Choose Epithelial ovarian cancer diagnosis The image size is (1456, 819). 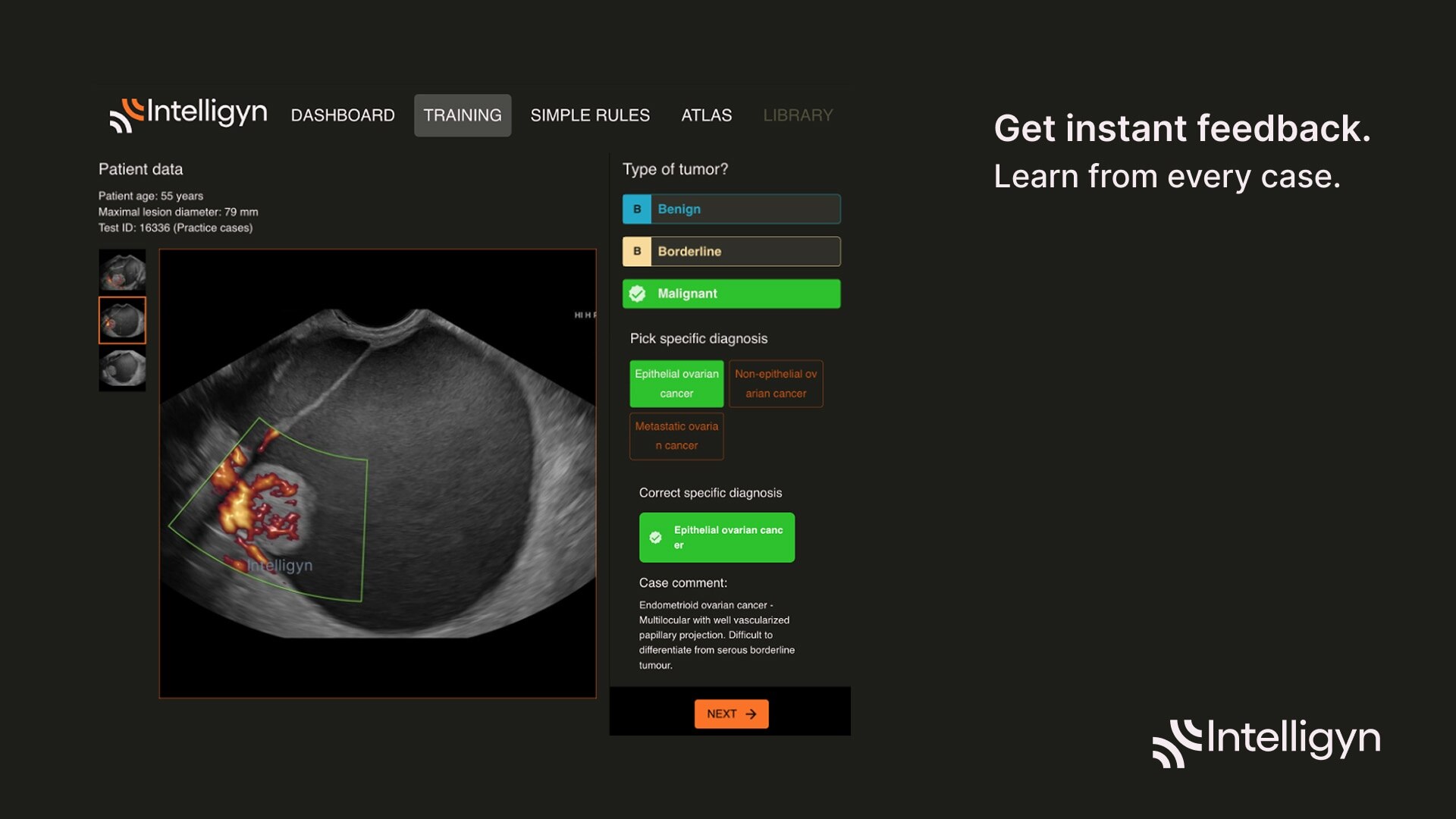676,384
